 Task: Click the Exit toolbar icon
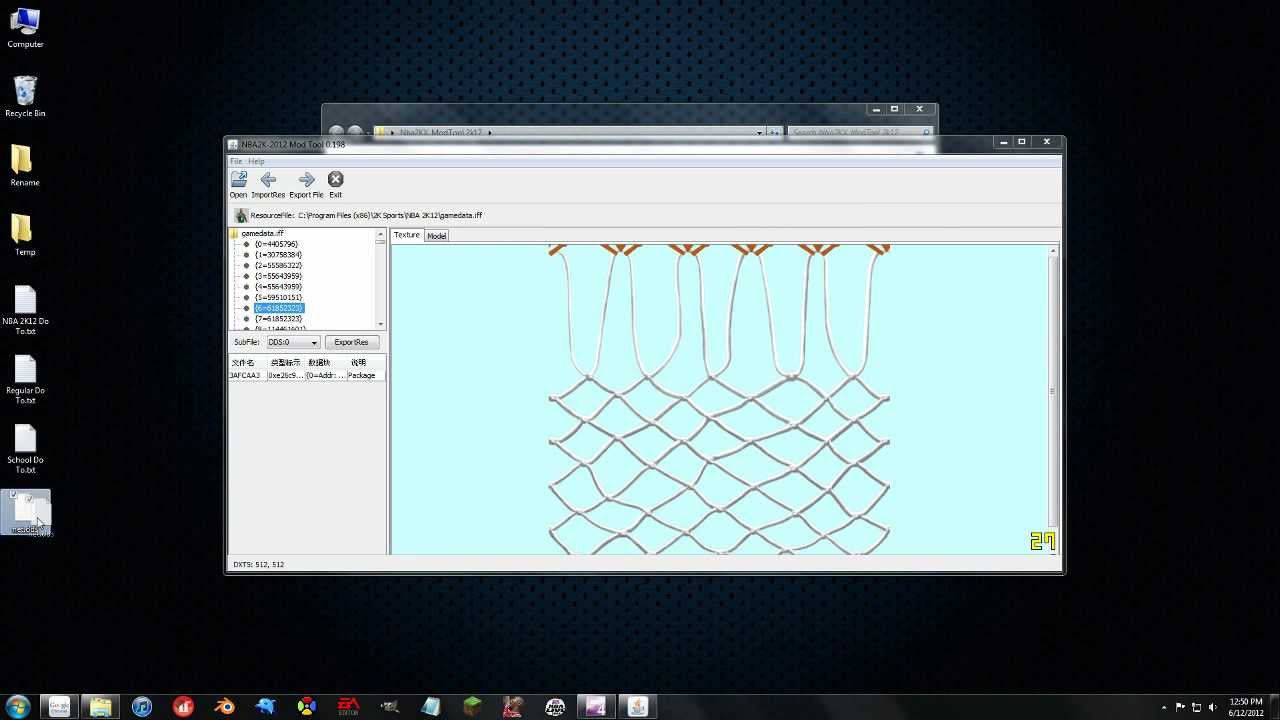pyautogui.click(x=335, y=179)
